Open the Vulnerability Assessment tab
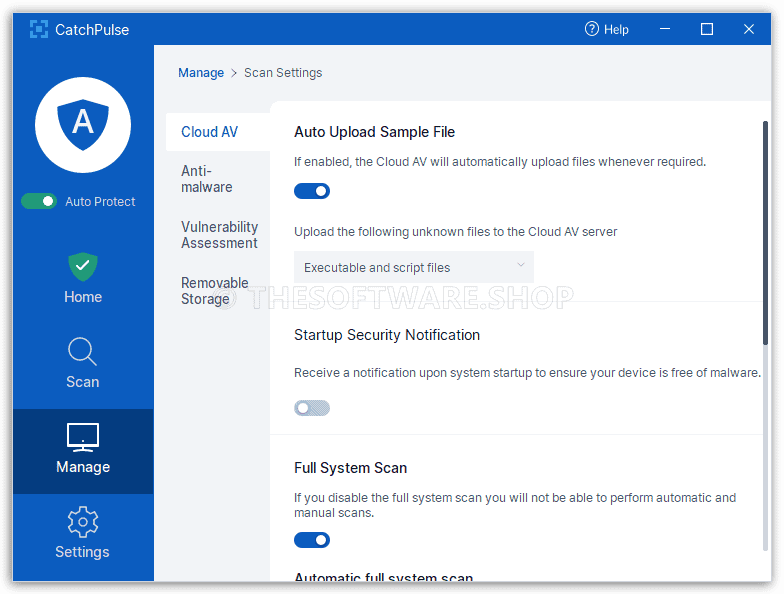This screenshot has height=594, width=784. point(219,235)
